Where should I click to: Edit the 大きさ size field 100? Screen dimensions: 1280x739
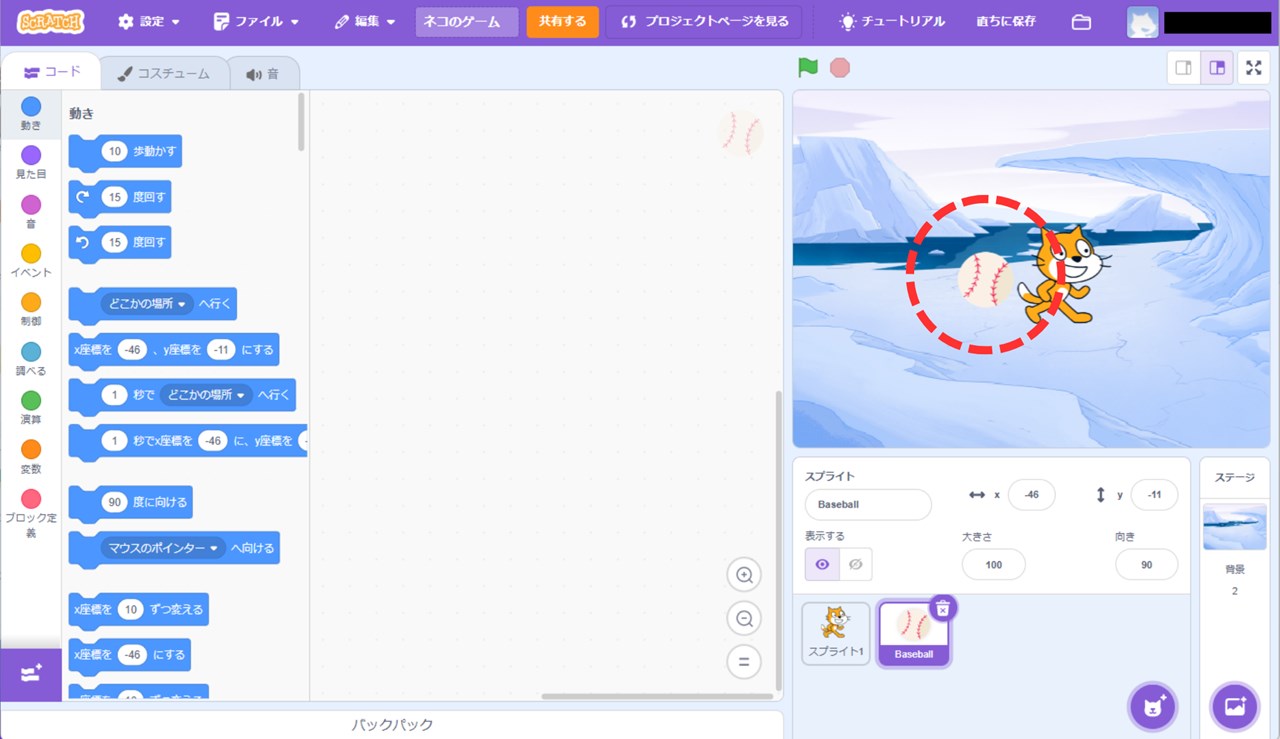pos(994,565)
